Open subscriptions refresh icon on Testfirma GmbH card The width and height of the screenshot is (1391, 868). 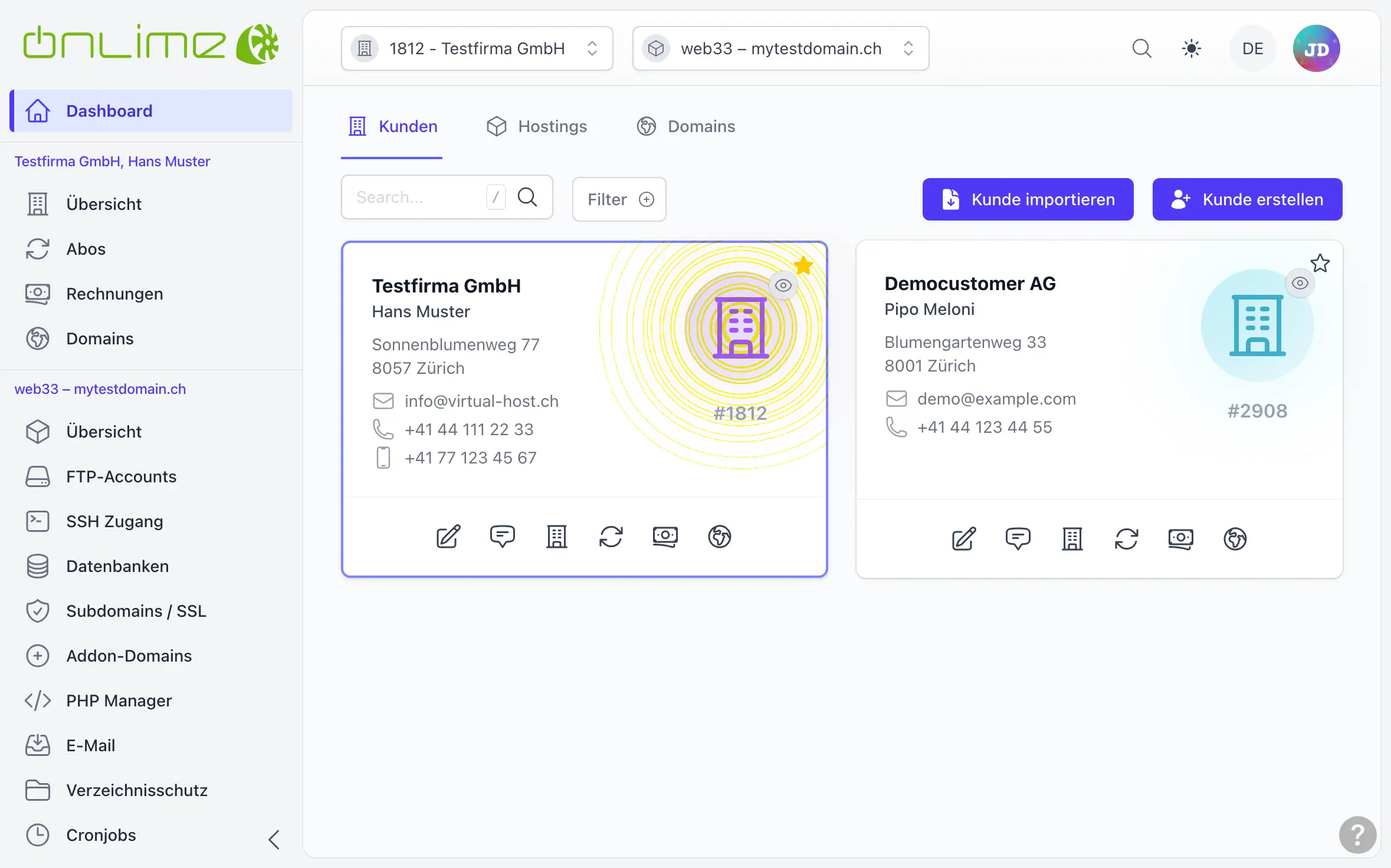[x=611, y=537]
